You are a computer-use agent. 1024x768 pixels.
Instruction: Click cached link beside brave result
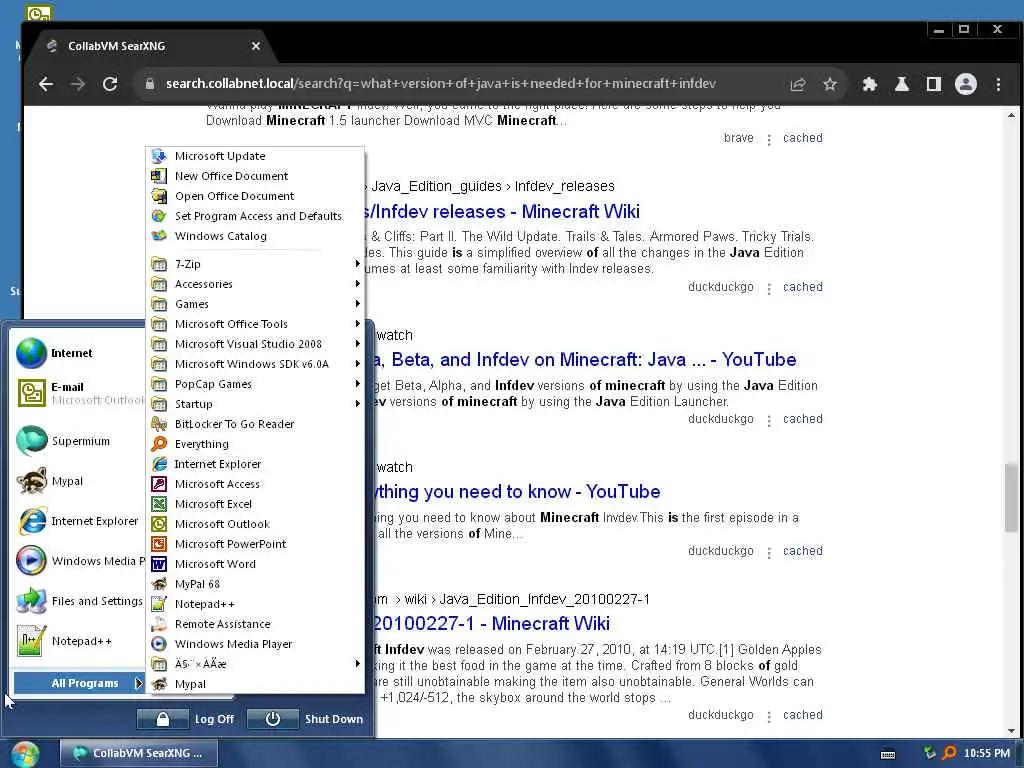click(803, 138)
